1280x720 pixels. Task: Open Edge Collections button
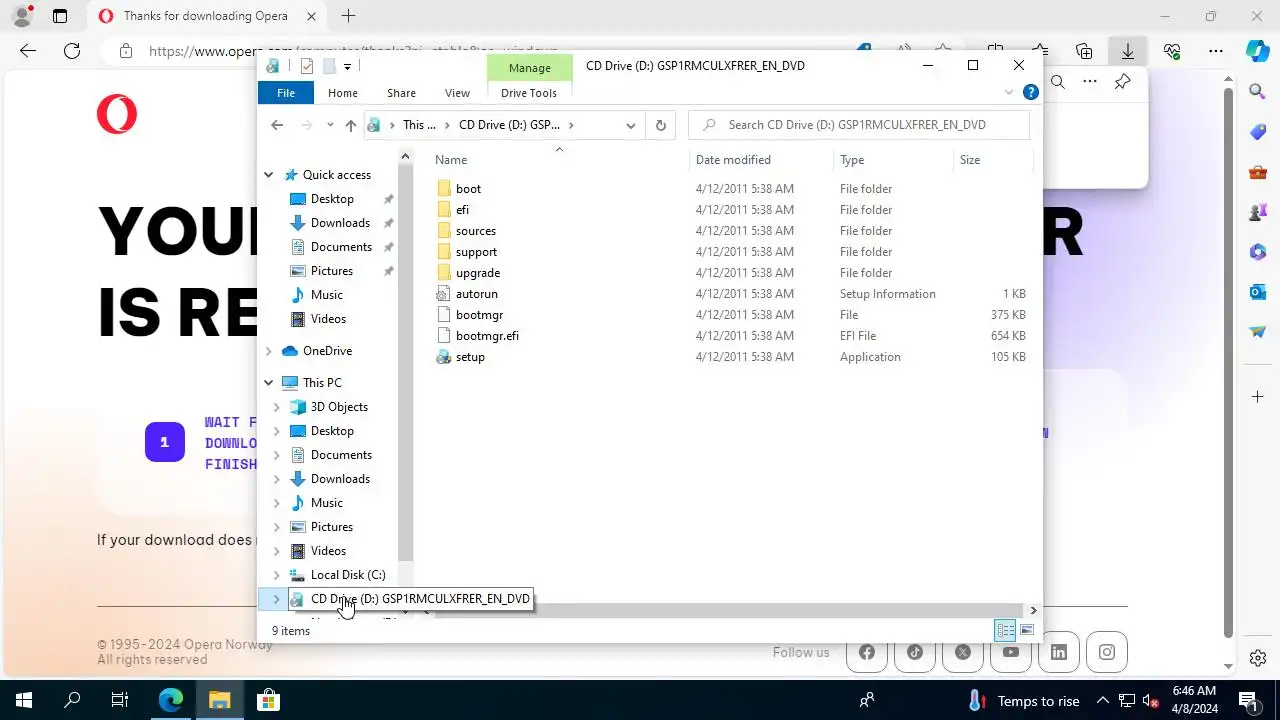[x=1084, y=51]
